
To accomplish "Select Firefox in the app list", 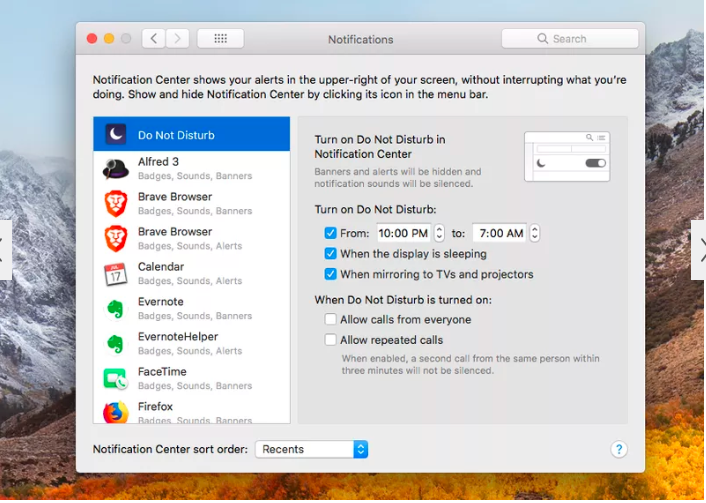I will tap(192, 411).
